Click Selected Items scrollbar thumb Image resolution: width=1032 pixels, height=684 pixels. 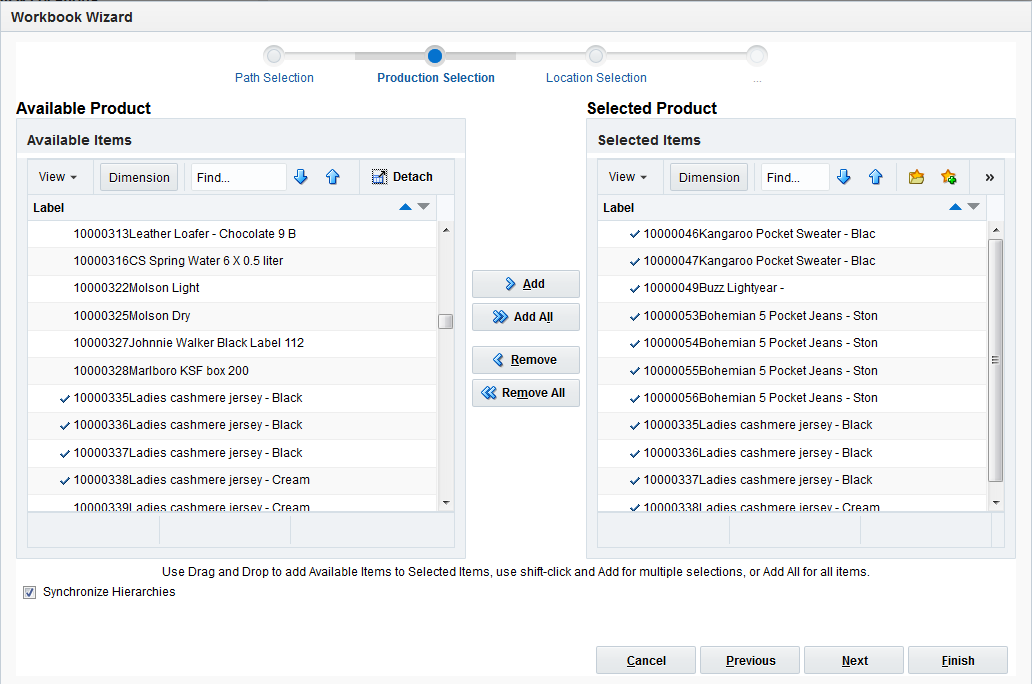coord(996,361)
